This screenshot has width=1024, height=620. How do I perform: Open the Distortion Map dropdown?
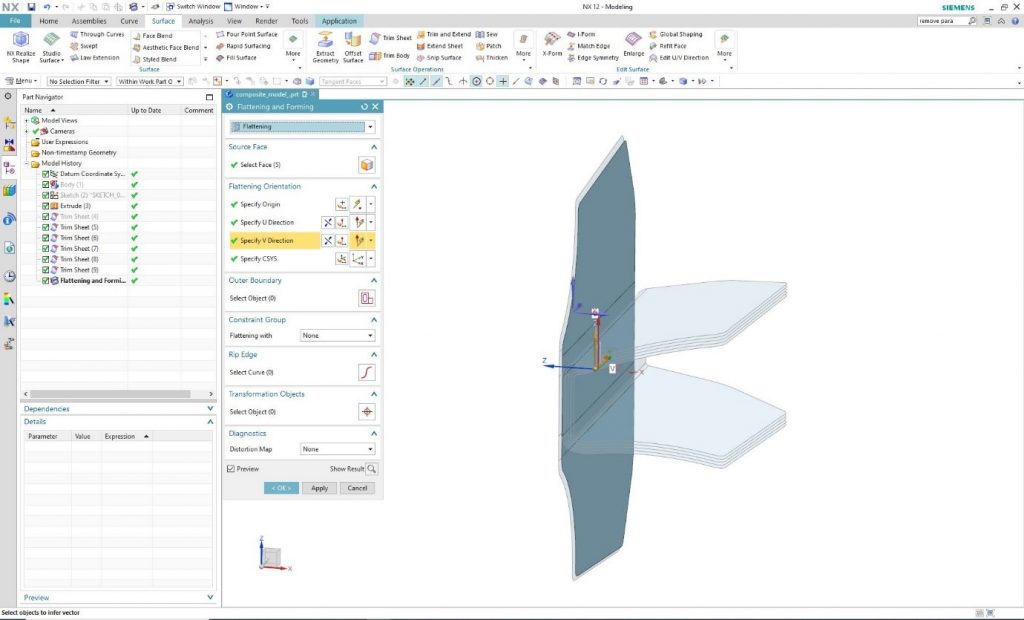(337, 449)
